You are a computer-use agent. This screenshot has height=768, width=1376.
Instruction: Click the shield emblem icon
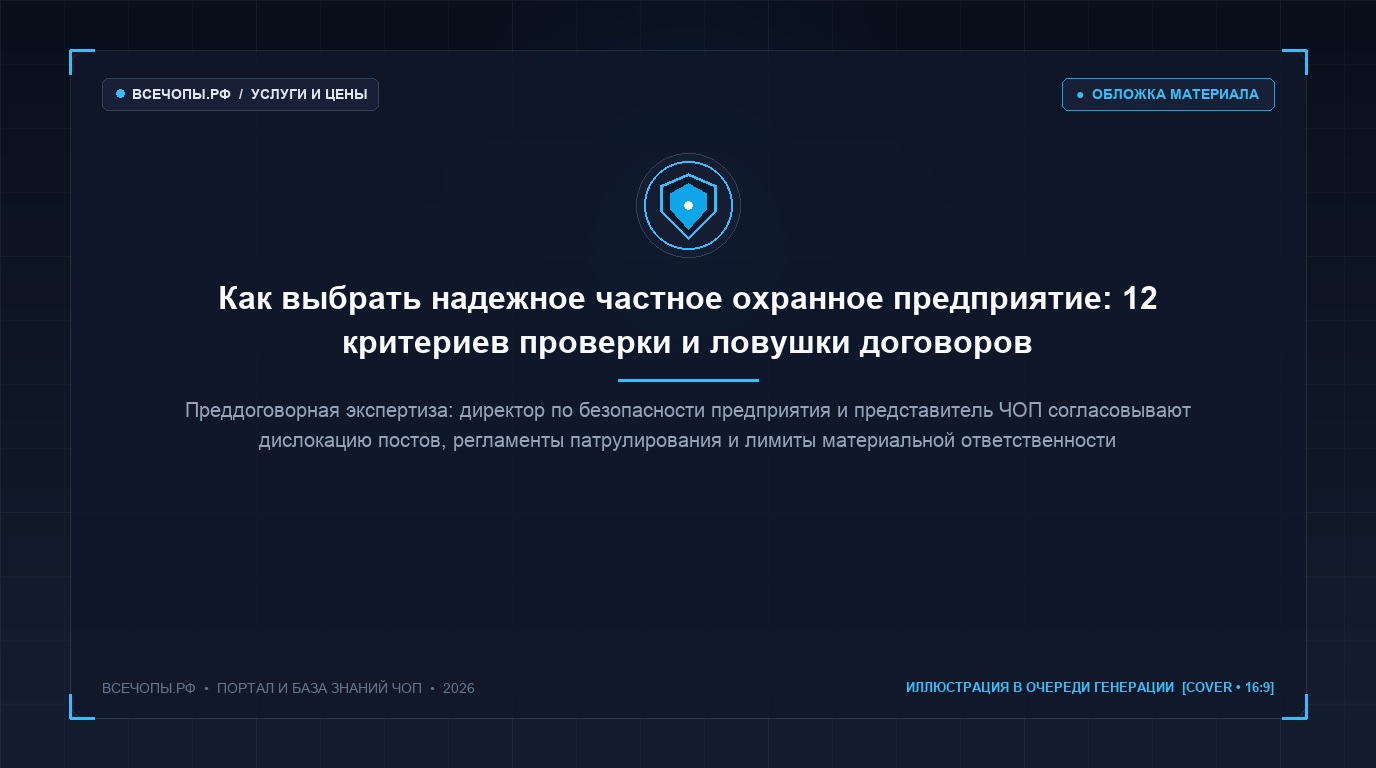688,205
